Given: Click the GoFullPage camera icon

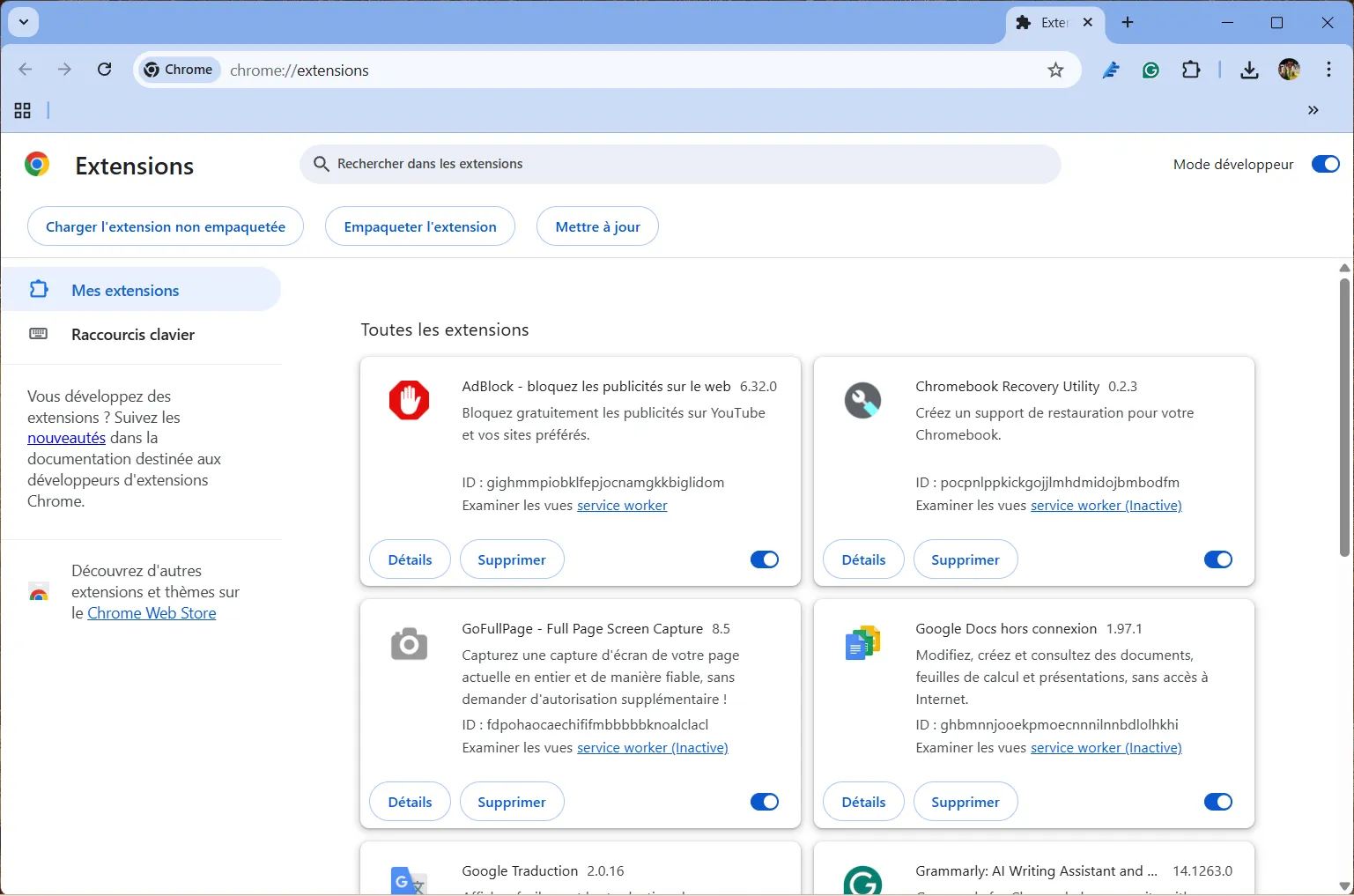Looking at the screenshot, I should [x=409, y=643].
